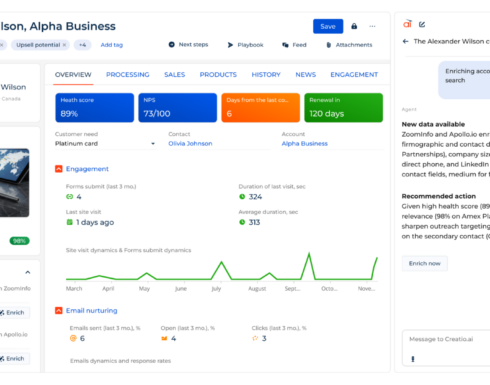Click the Next steps circle icon
Image resolution: width=490 pixels, height=385 pixels.
point(171,44)
